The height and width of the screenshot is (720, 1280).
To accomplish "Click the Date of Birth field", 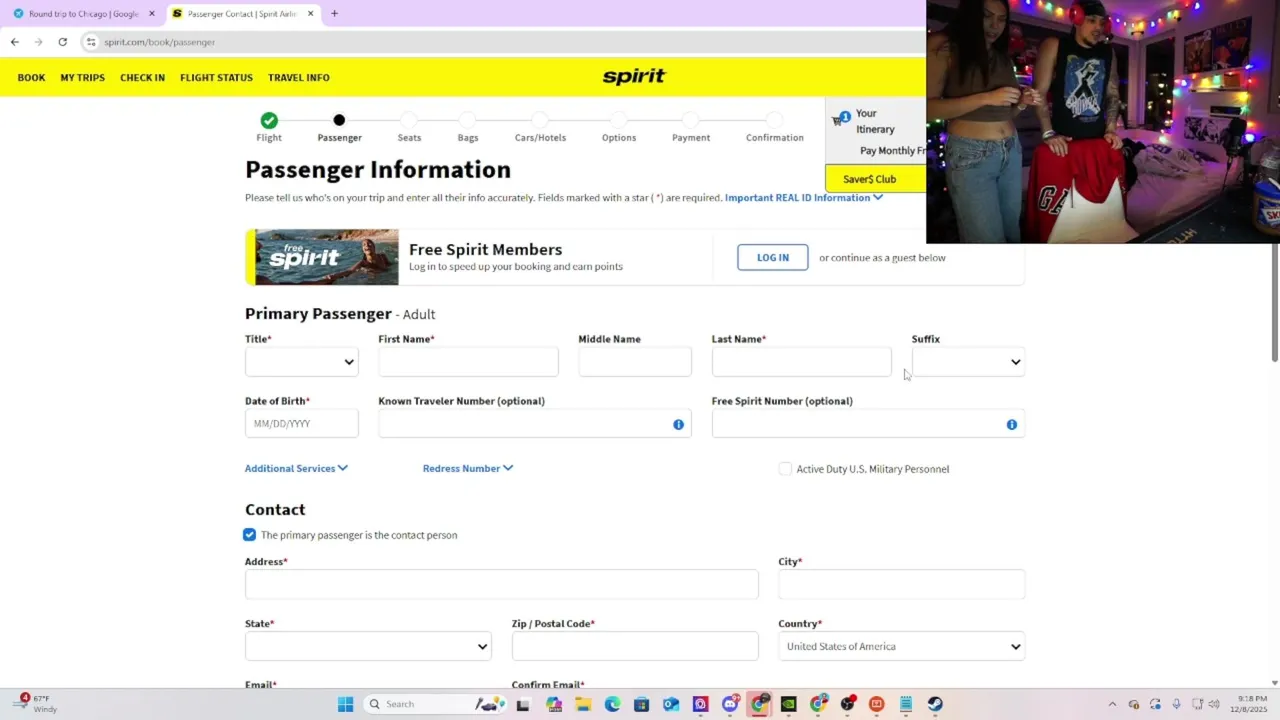I will (301, 424).
